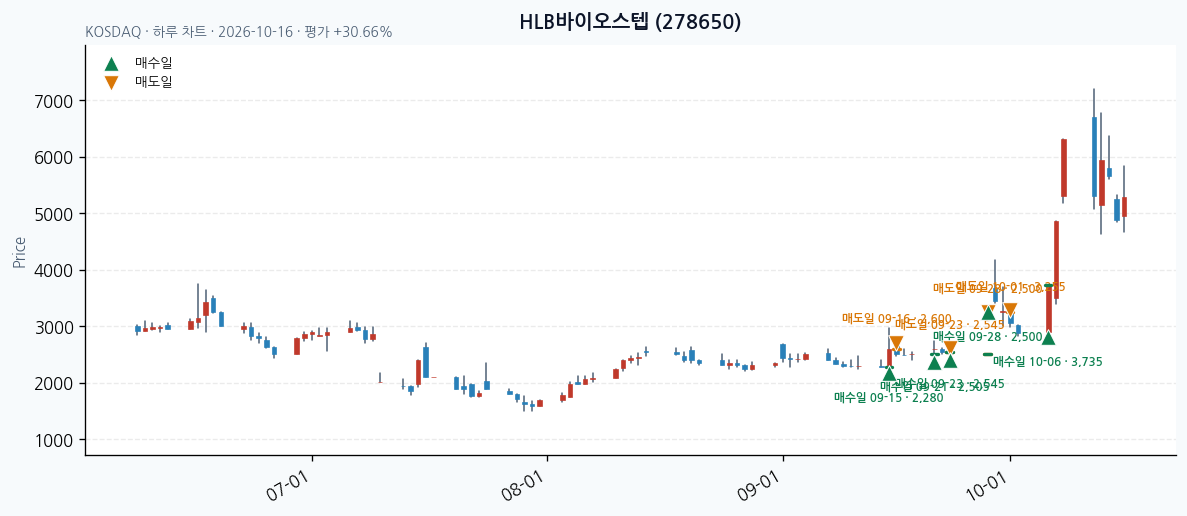
Task: Click the annotation text 매수일 10-06 · 3,735
Action: [x=1048, y=362]
